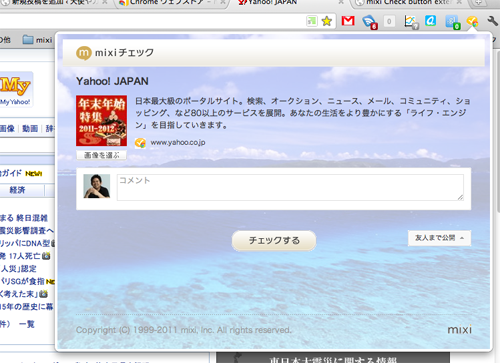Click the mixi Check extension icon in toolbar
Viewport: 500px width, 363px height.
(x=472, y=22)
